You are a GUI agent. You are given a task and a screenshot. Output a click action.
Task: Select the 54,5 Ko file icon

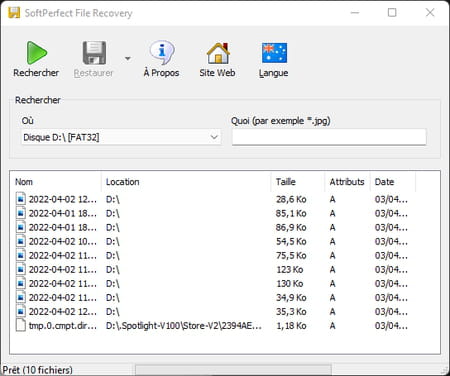tap(21, 241)
